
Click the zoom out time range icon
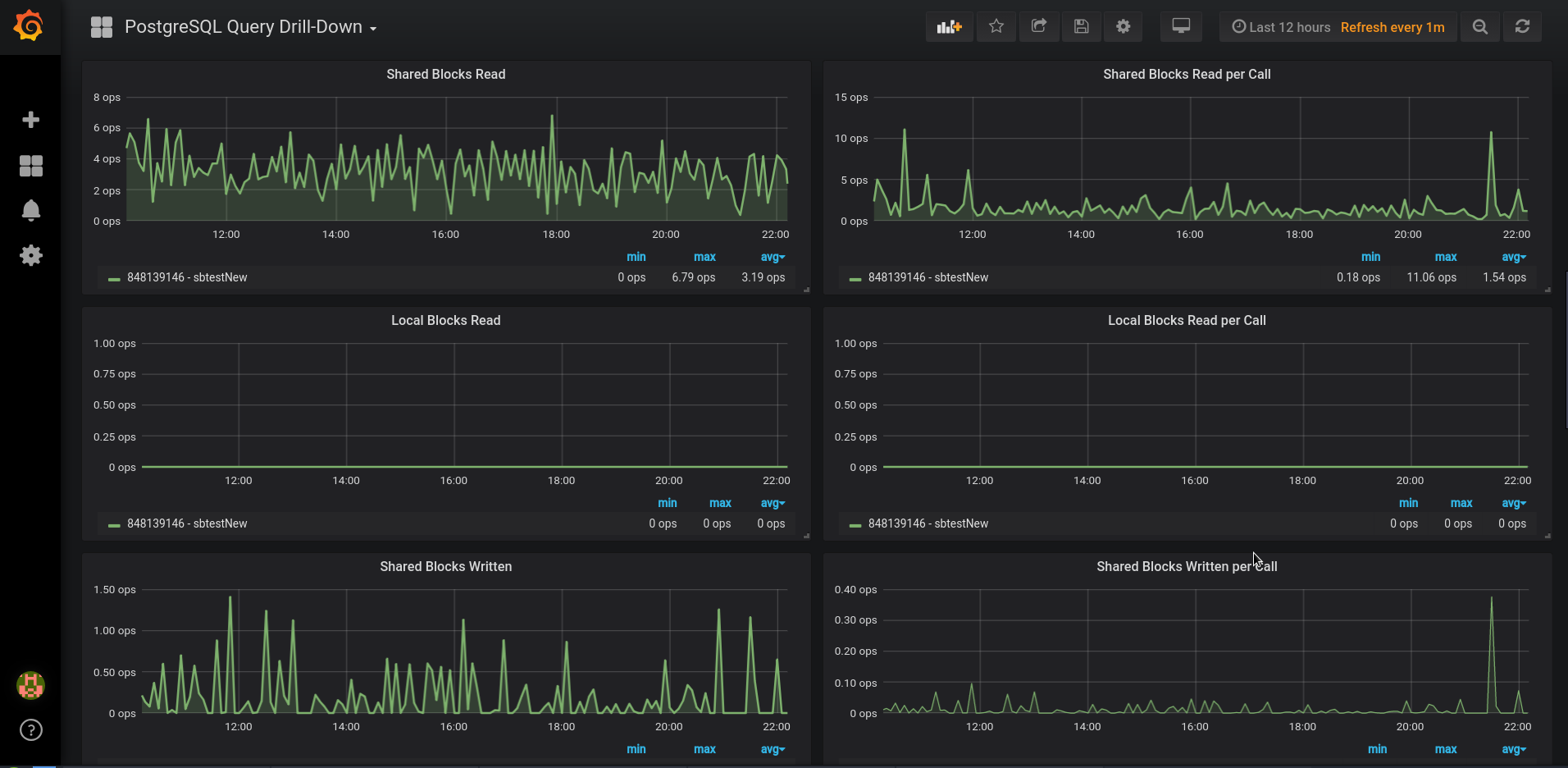pyautogui.click(x=1480, y=27)
